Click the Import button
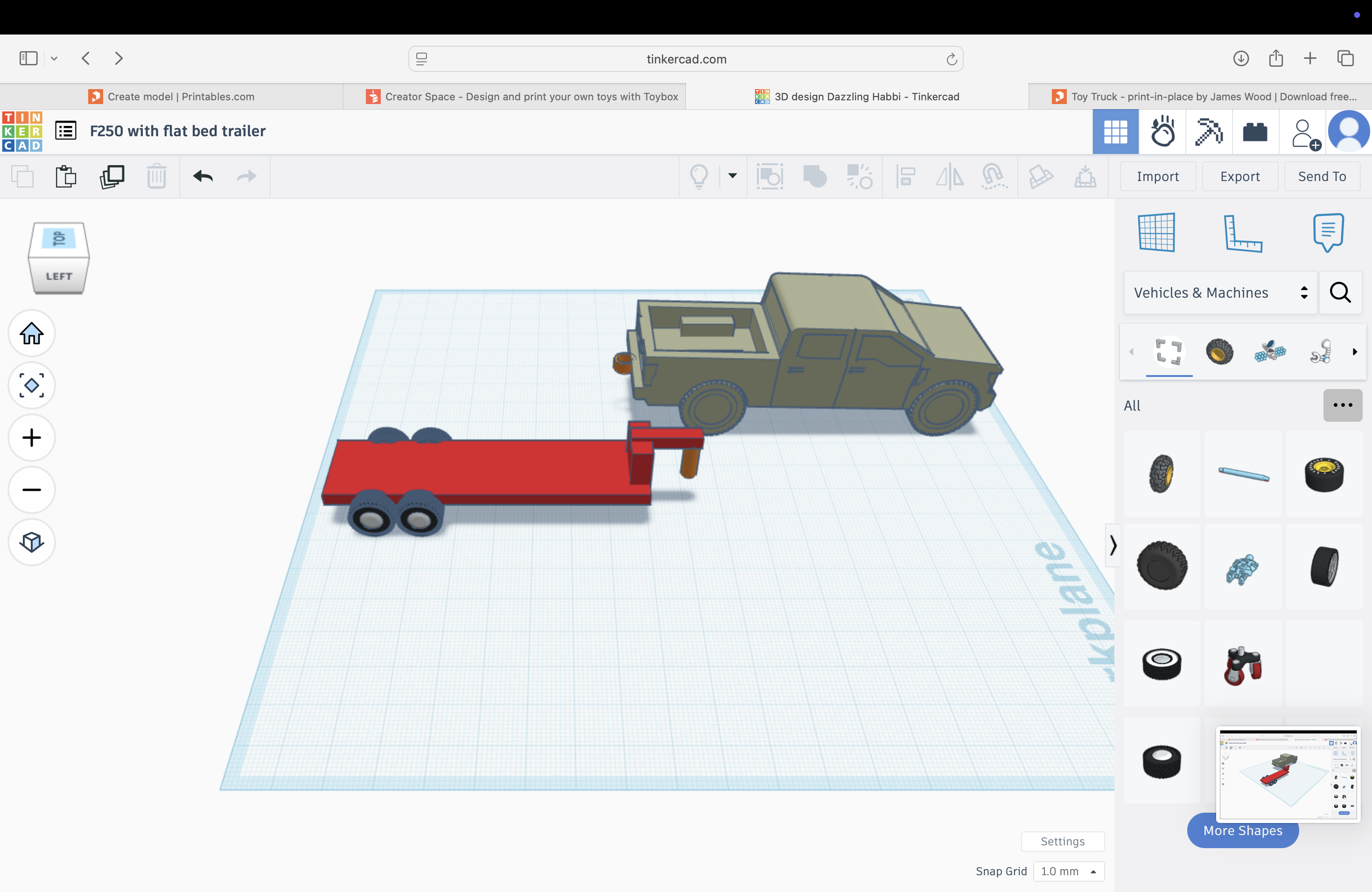This screenshot has height=892, width=1372. 1157,176
